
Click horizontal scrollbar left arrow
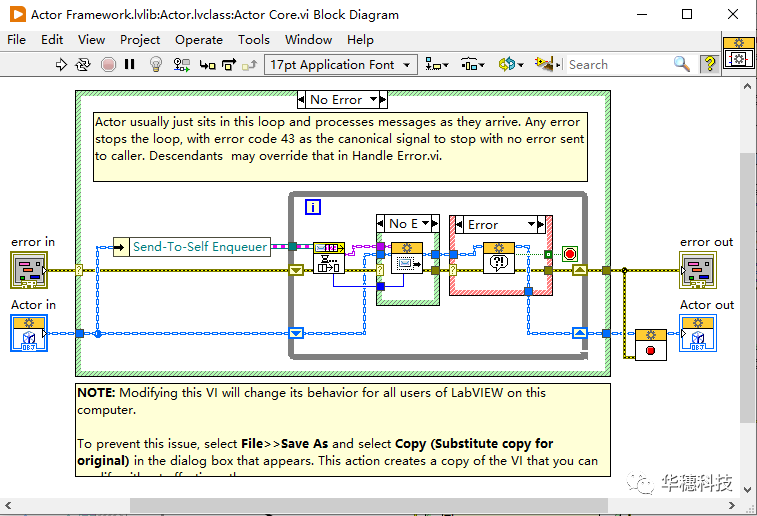[x=8, y=505]
